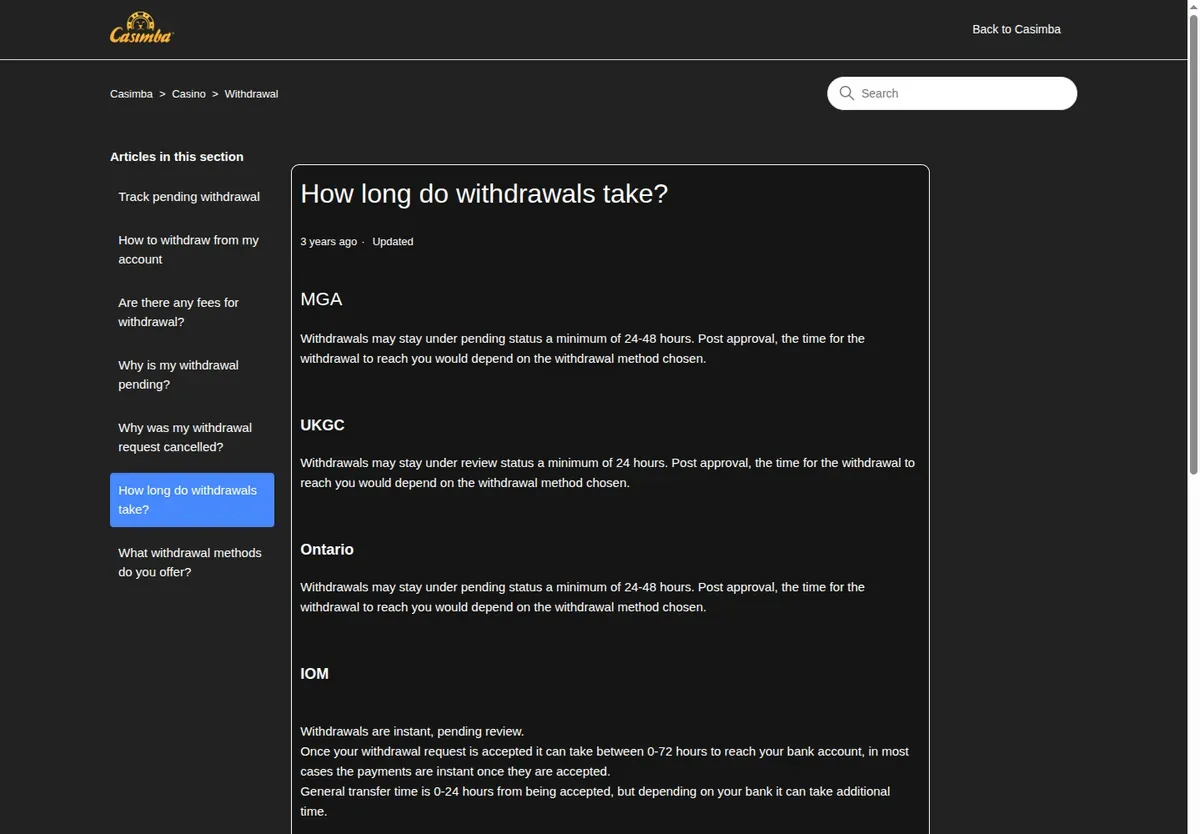This screenshot has height=834, width=1200.
Task: Click the search magnifier icon
Action: [x=847, y=93]
